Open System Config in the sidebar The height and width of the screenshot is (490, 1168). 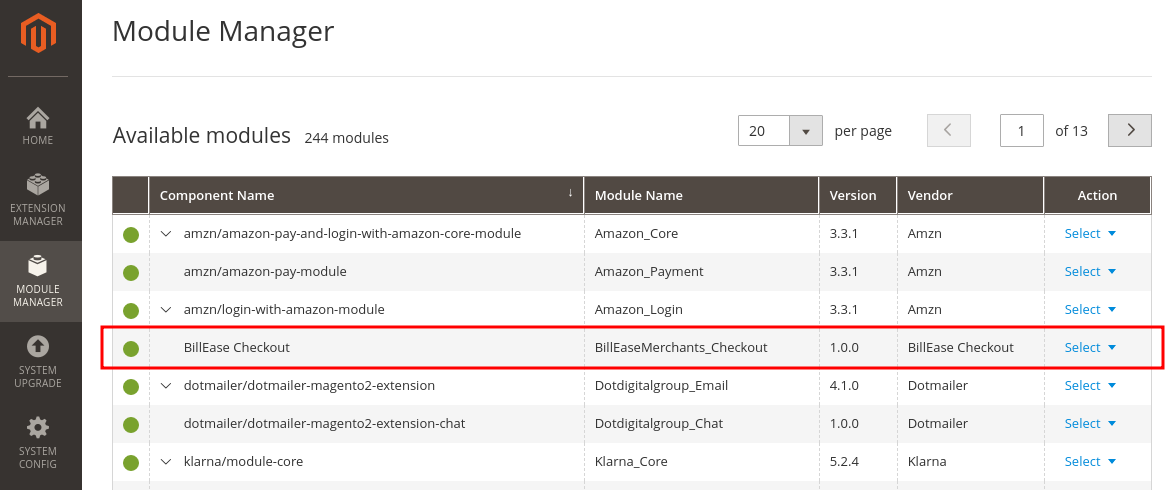(x=37, y=443)
